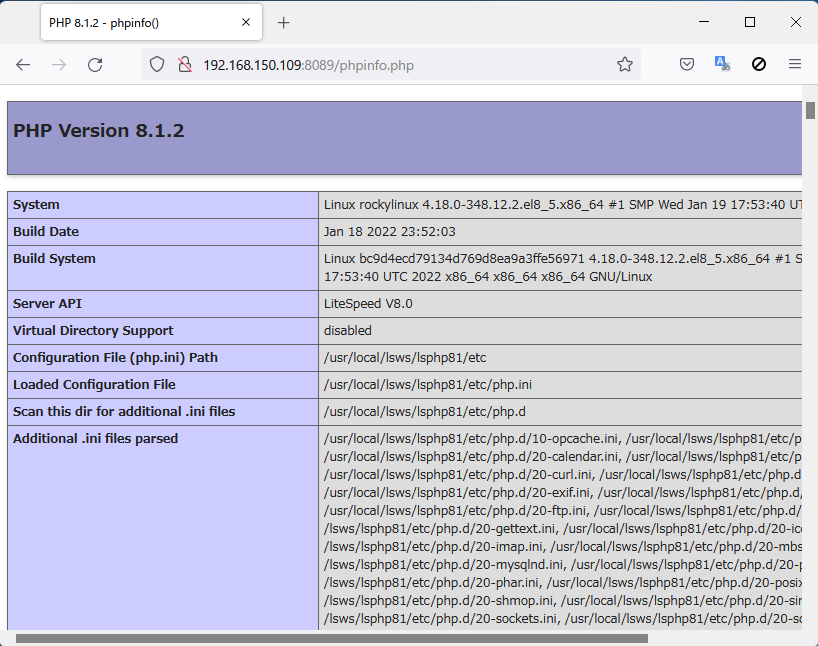818x646 pixels.
Task: Open the translate extension icon
Action: point(722,65)
